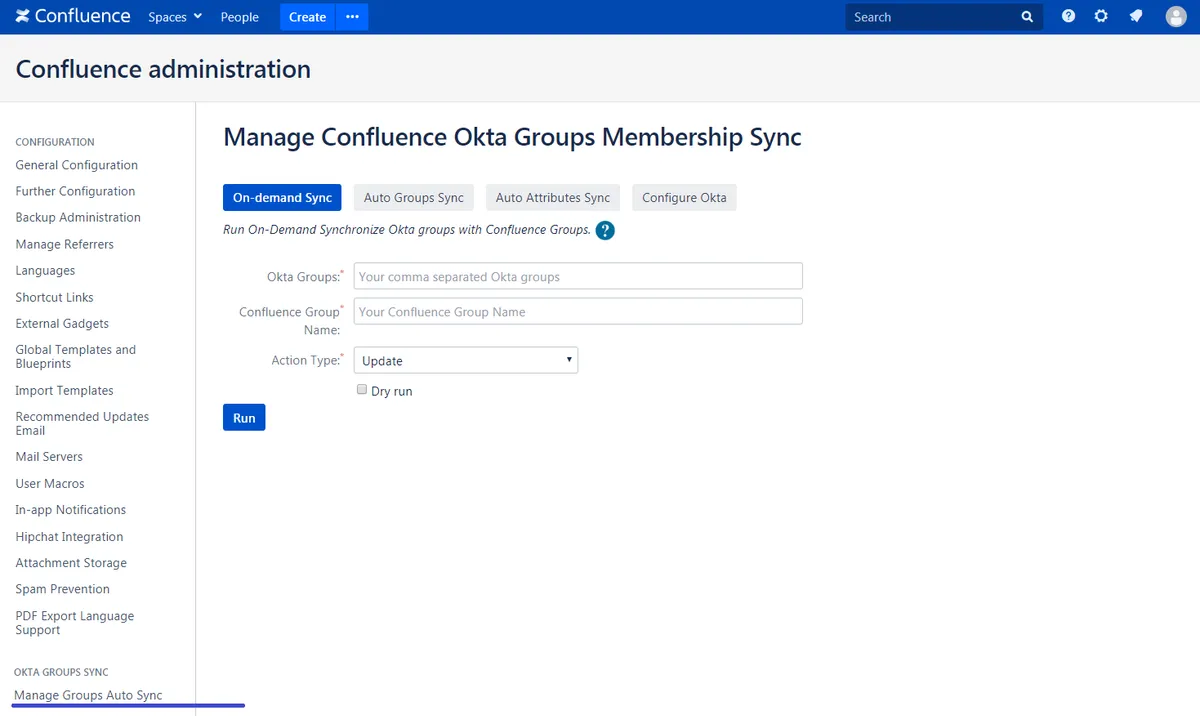Open In-app Notifications link
The height and width of the screenshot is (716, 1200).
(x=70, y=509)
